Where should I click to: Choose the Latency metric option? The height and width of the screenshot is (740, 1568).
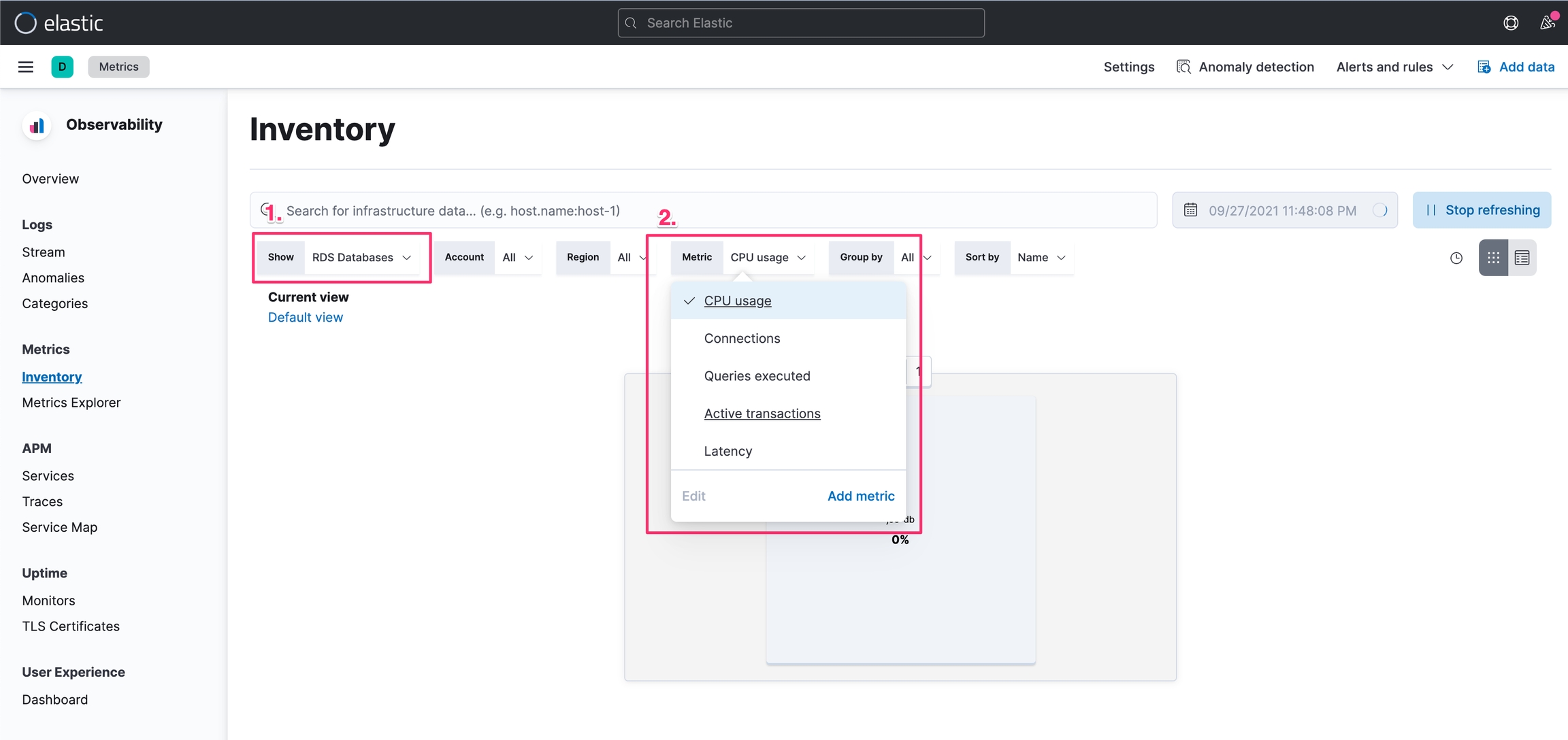point(728,451)
